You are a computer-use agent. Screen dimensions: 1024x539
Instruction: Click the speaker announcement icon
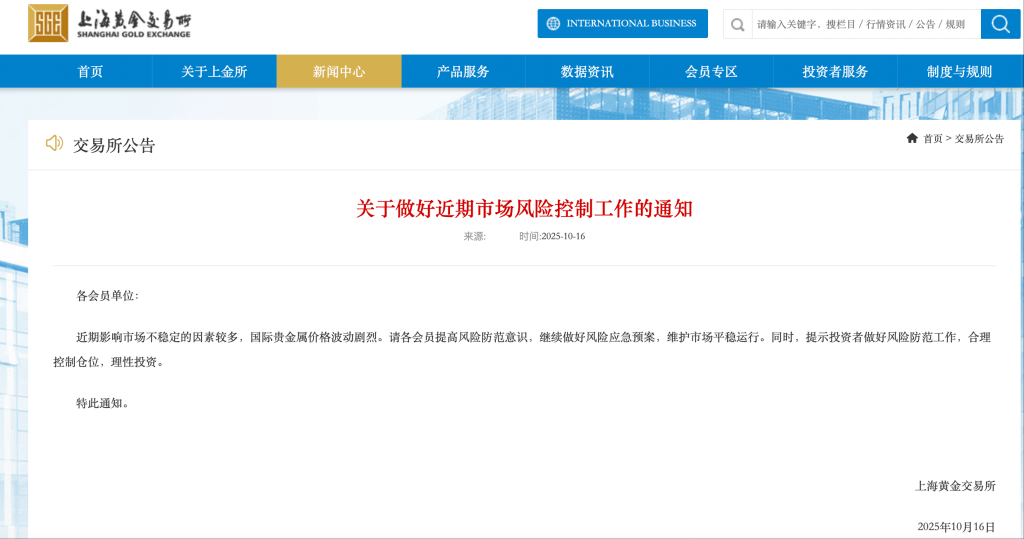[x=54, y=144]
